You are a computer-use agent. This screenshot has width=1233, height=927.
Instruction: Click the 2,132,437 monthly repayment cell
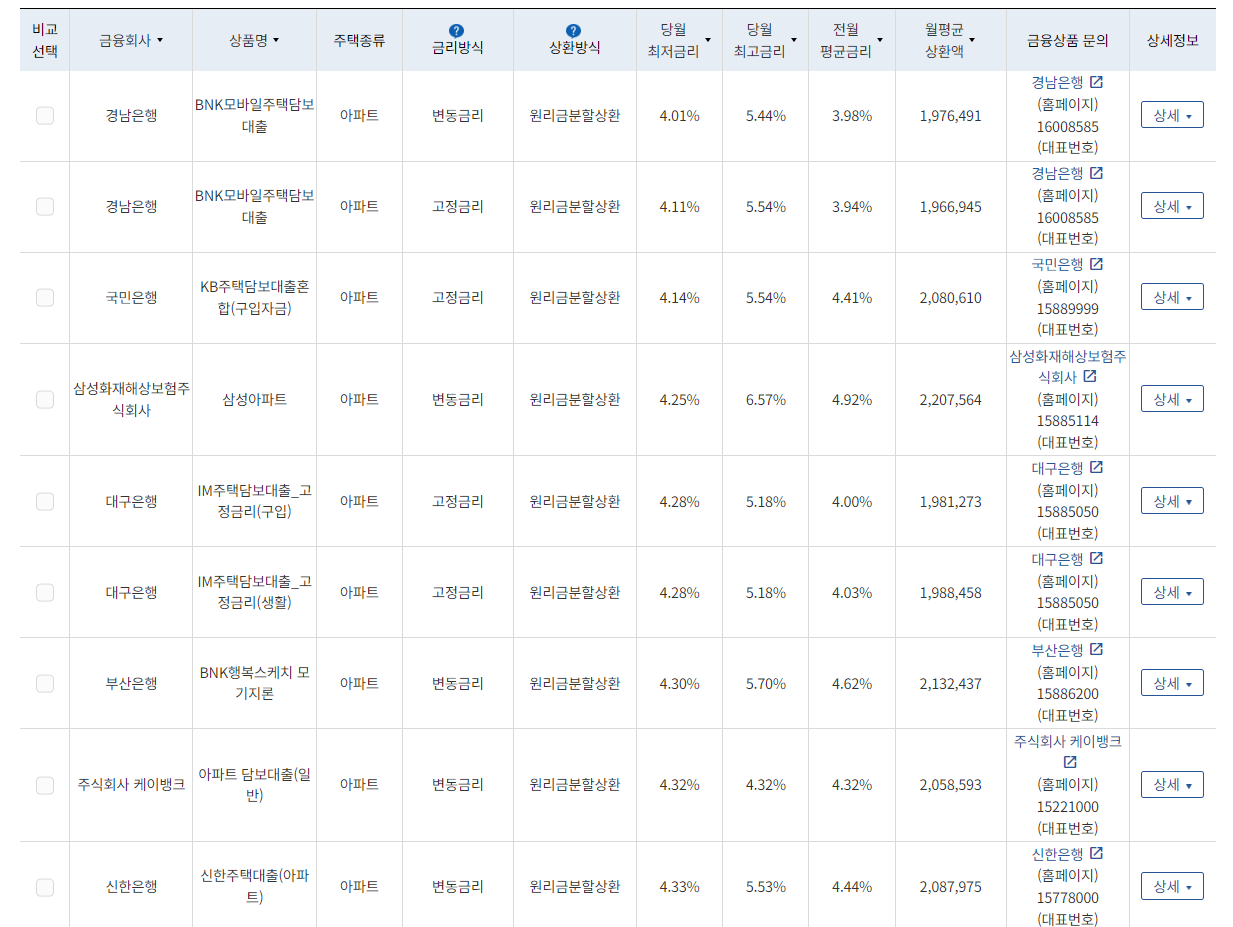click(950, 684)
